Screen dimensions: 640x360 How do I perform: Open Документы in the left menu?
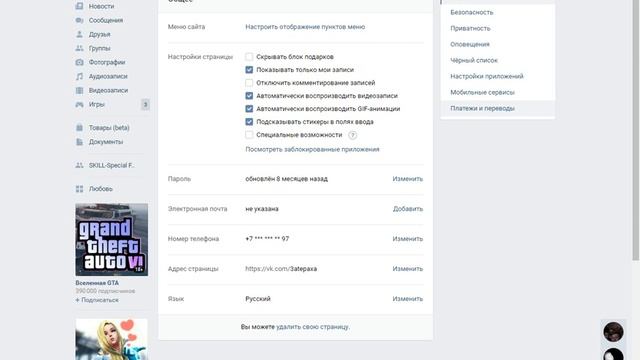pyautogui.click(x=106, y=142)
